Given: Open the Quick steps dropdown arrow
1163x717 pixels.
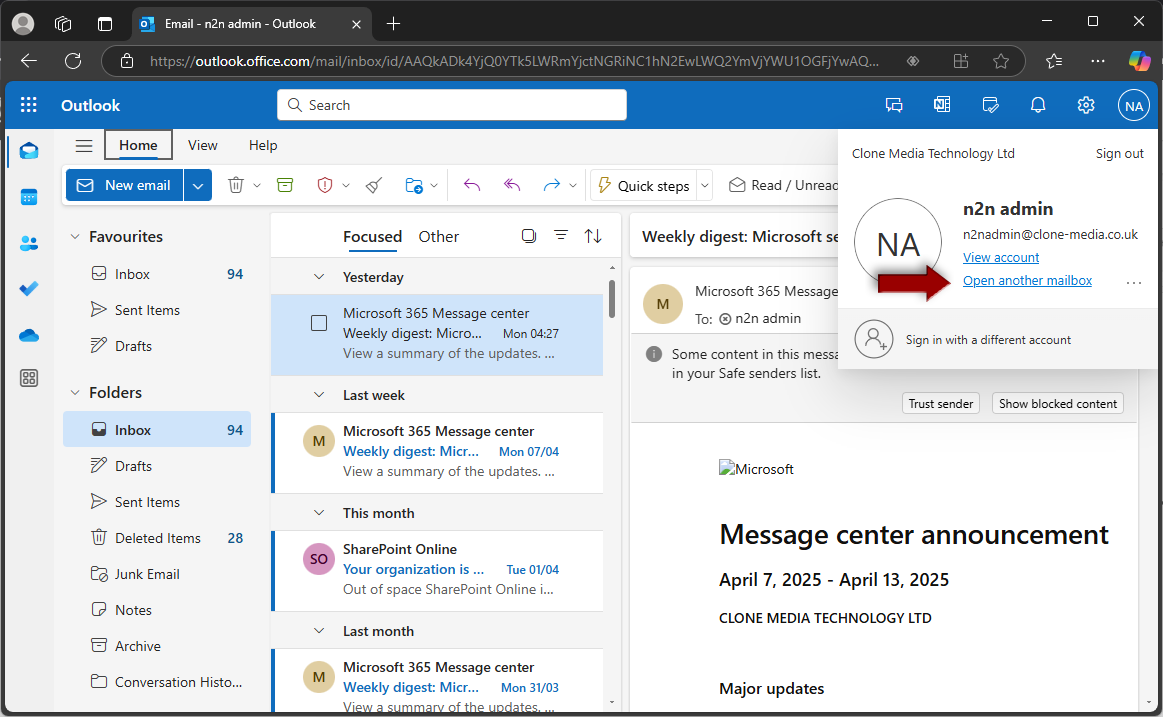Looking at the screenshot, I should [705, 185].
